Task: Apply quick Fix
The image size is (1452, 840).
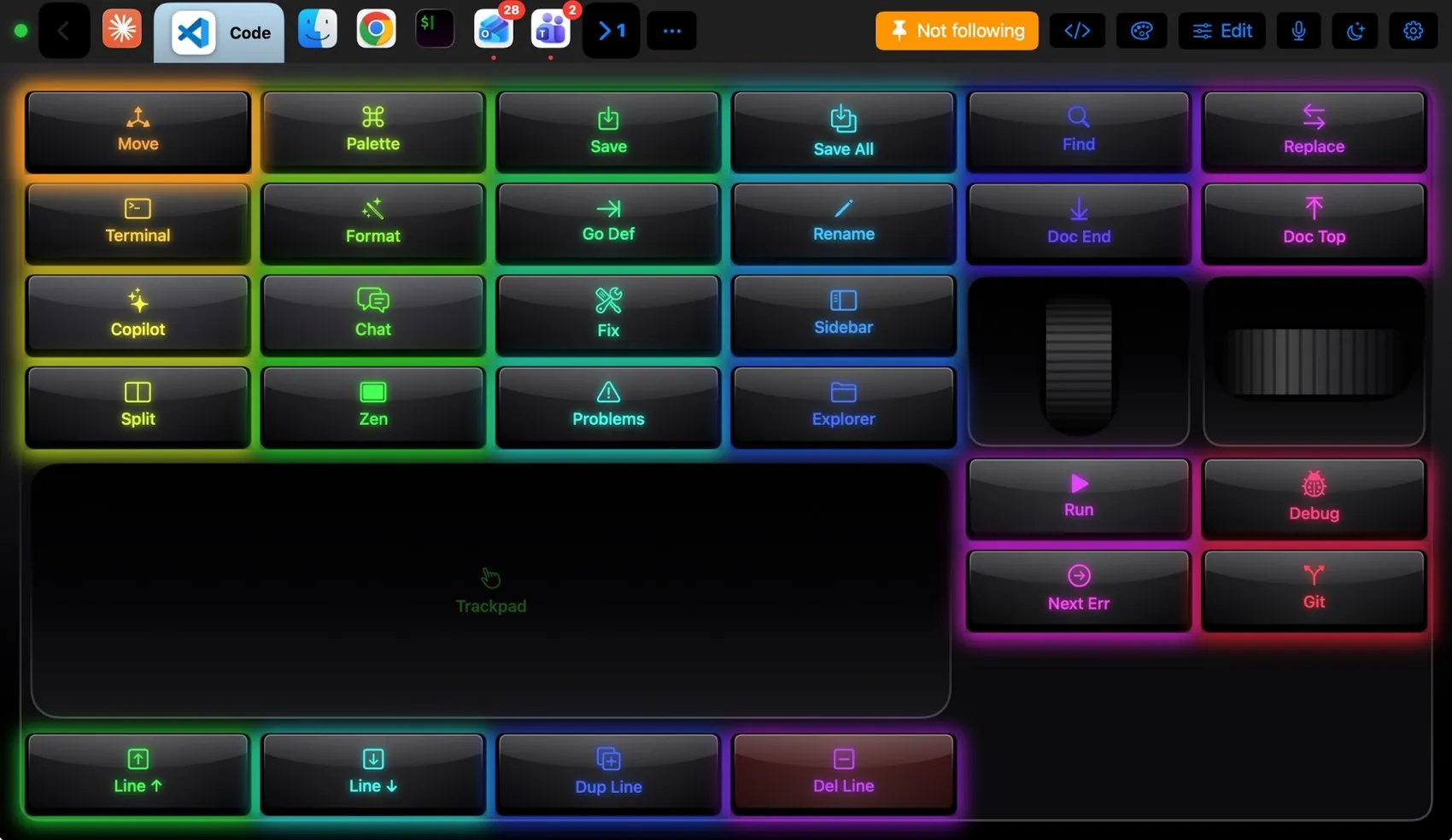Action: [608, 315]
